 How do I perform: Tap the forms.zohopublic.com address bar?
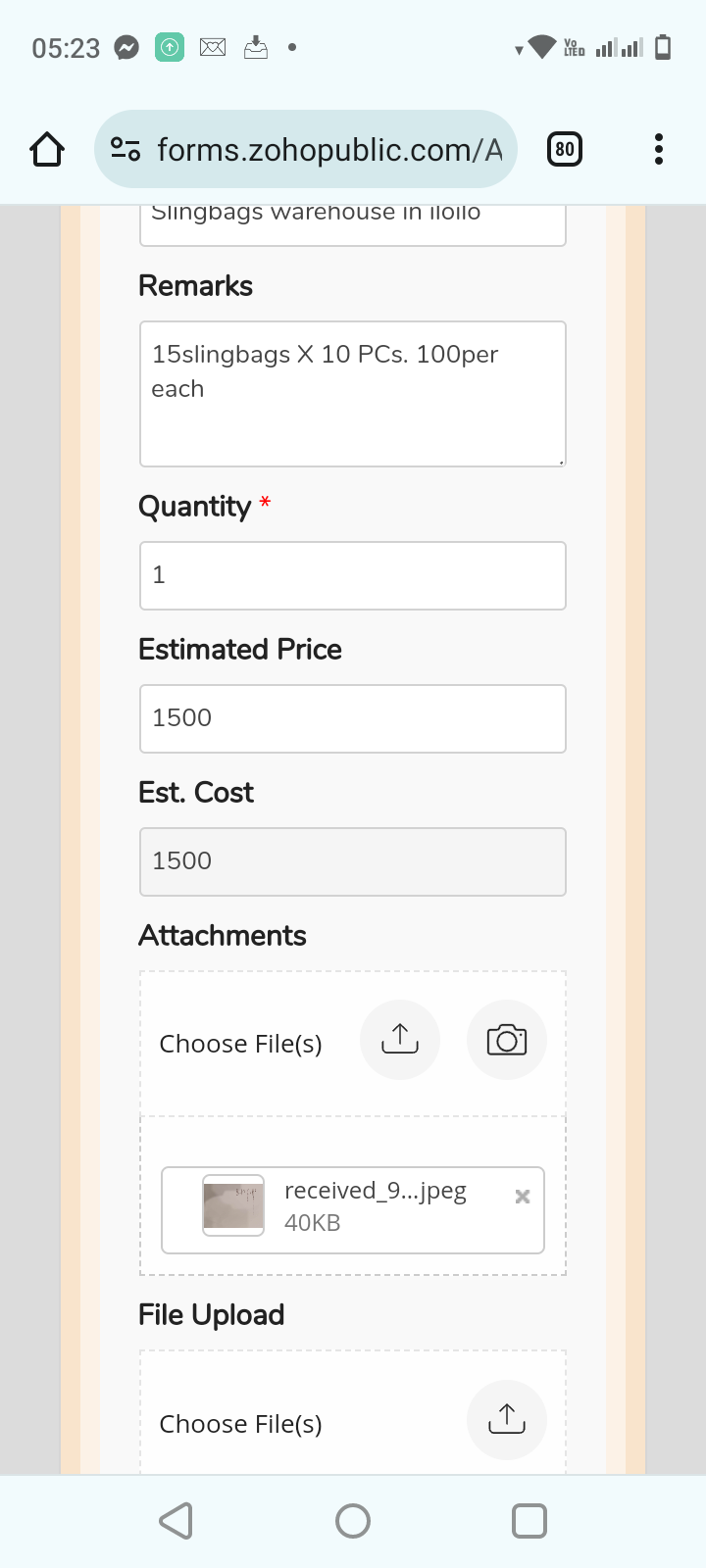328,150
